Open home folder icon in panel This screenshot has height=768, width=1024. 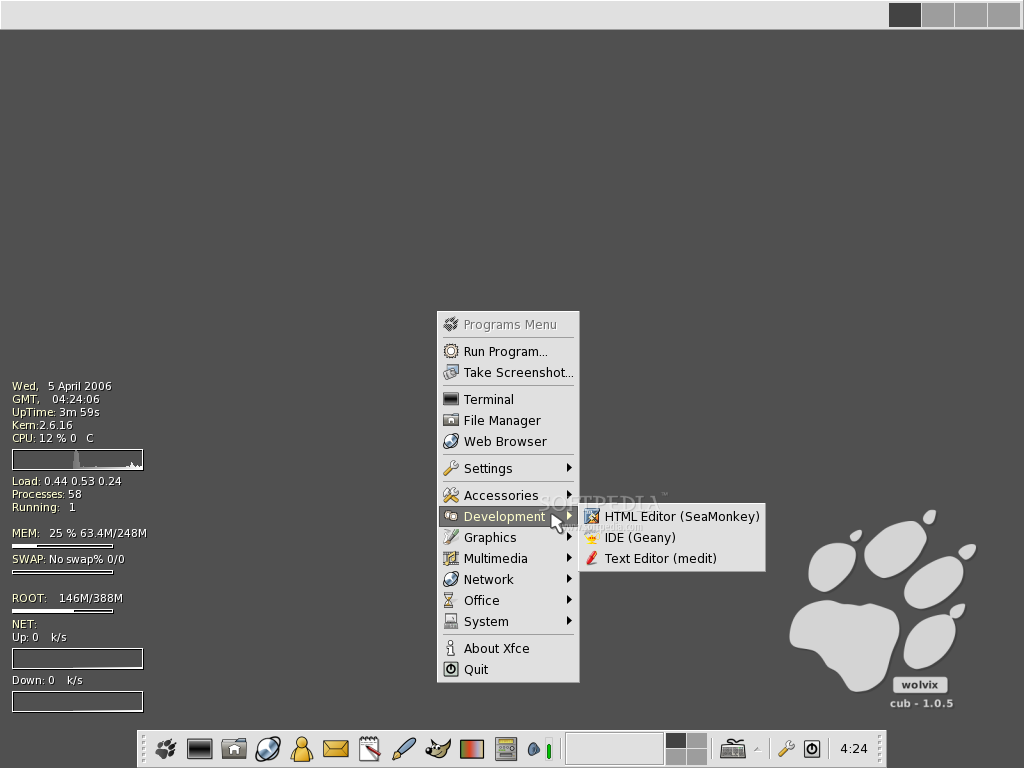234,748
